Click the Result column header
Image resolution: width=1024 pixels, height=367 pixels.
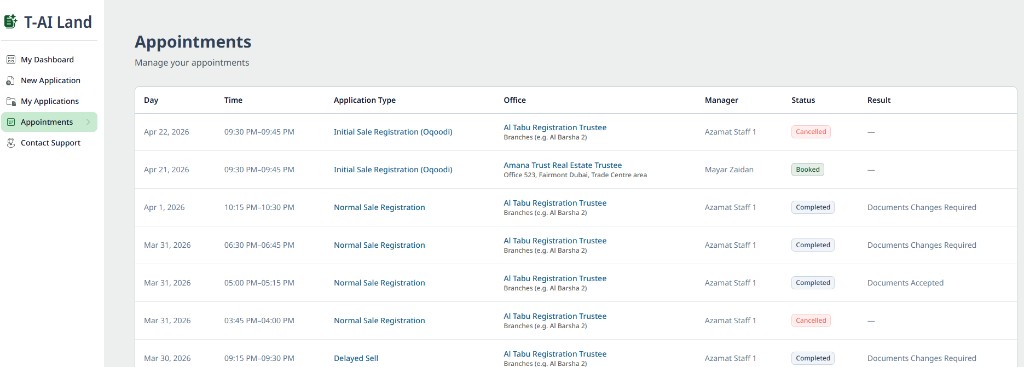pos(879,101)
